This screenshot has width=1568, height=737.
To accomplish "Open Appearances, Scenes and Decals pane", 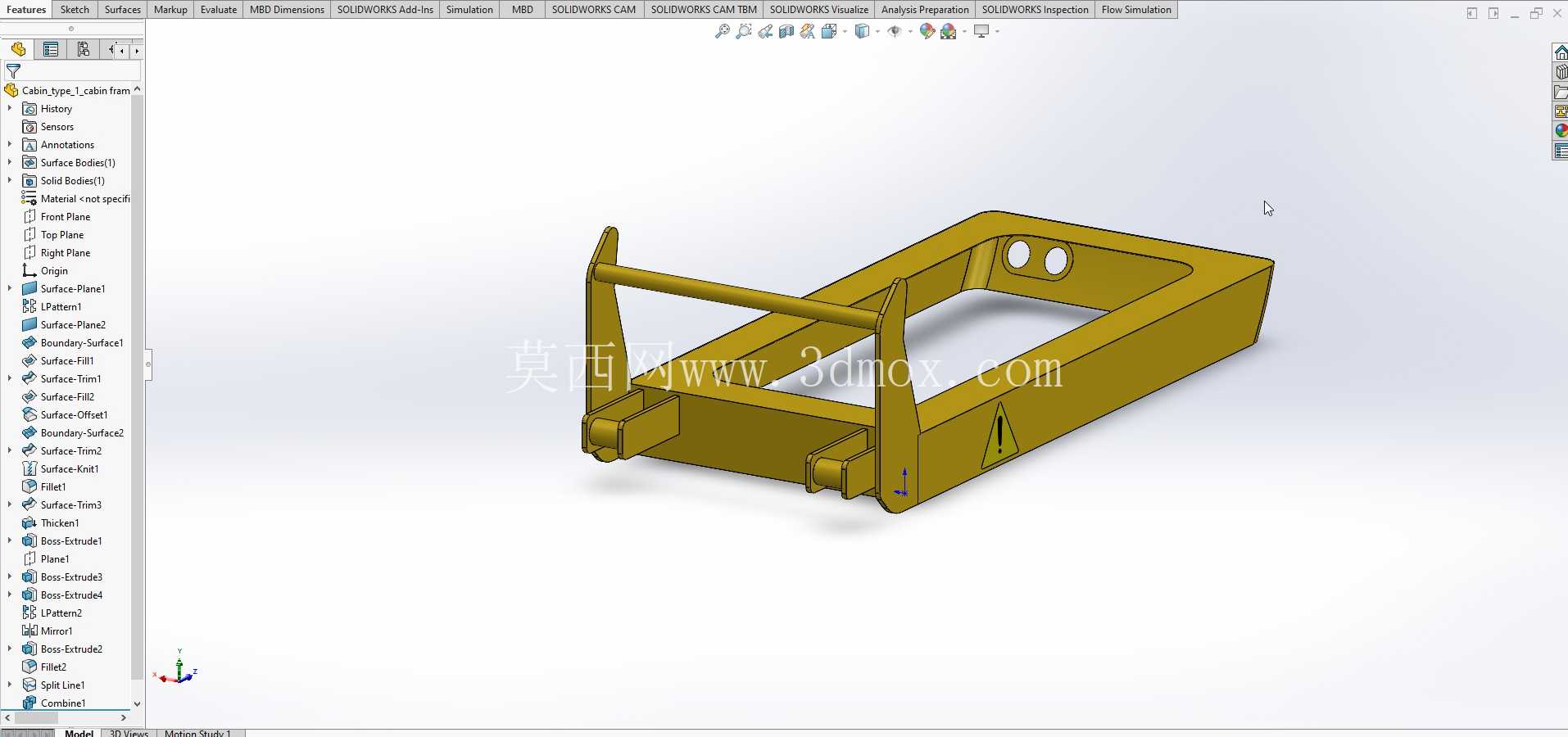I will tap(1561, 131).
